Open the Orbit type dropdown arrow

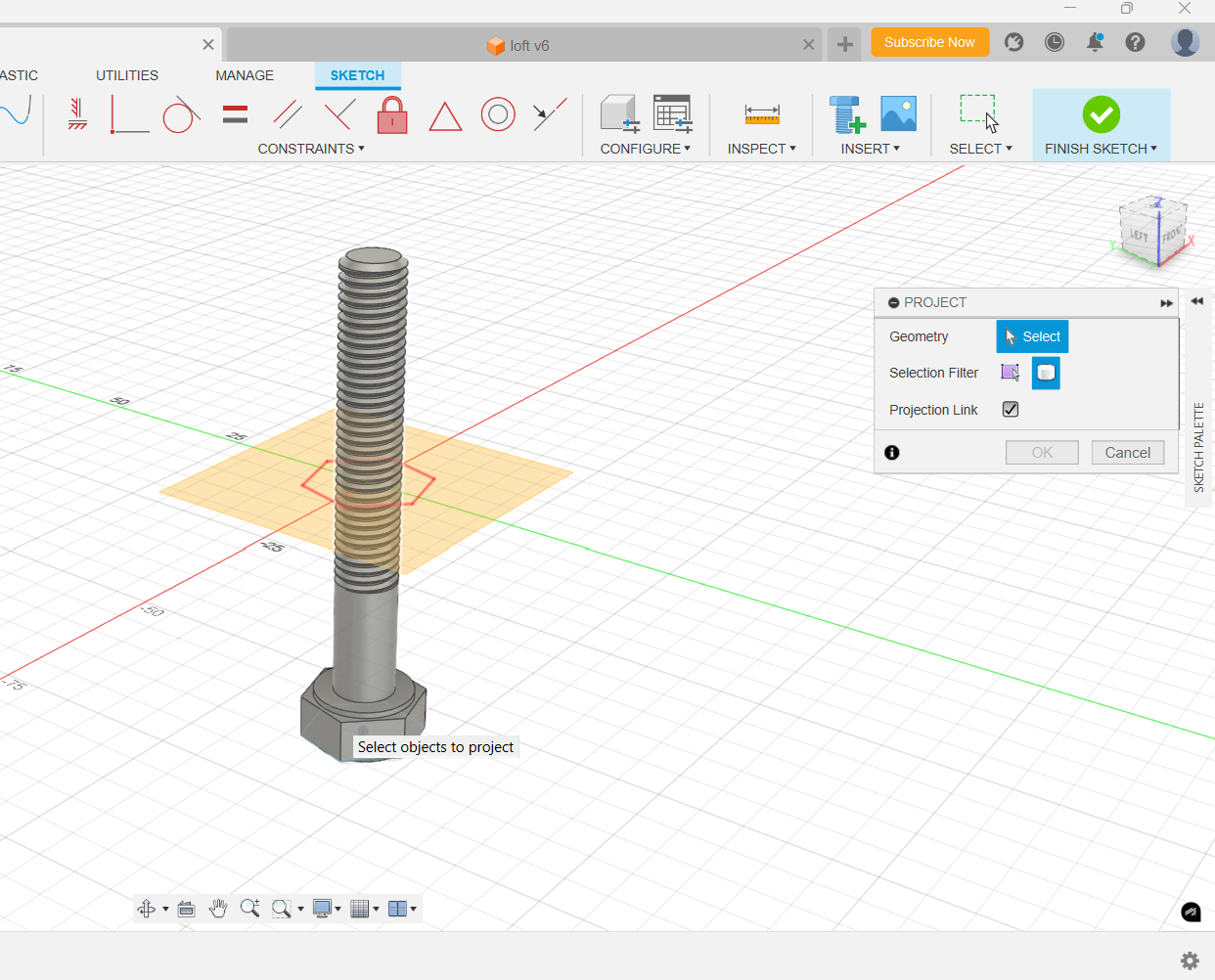tap(165, 909)
